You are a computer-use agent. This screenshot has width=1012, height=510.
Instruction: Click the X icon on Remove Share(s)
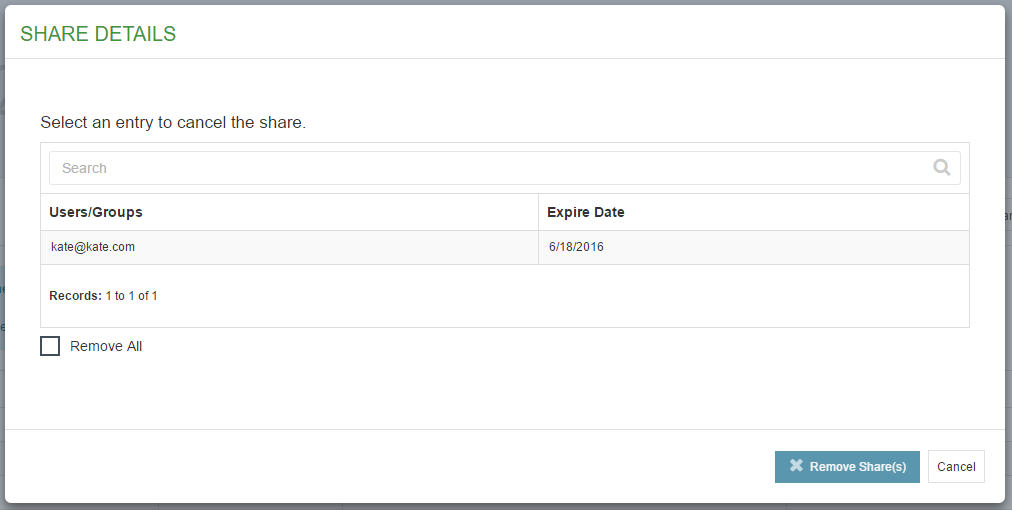pyautogui.click(x=796, y=465)
